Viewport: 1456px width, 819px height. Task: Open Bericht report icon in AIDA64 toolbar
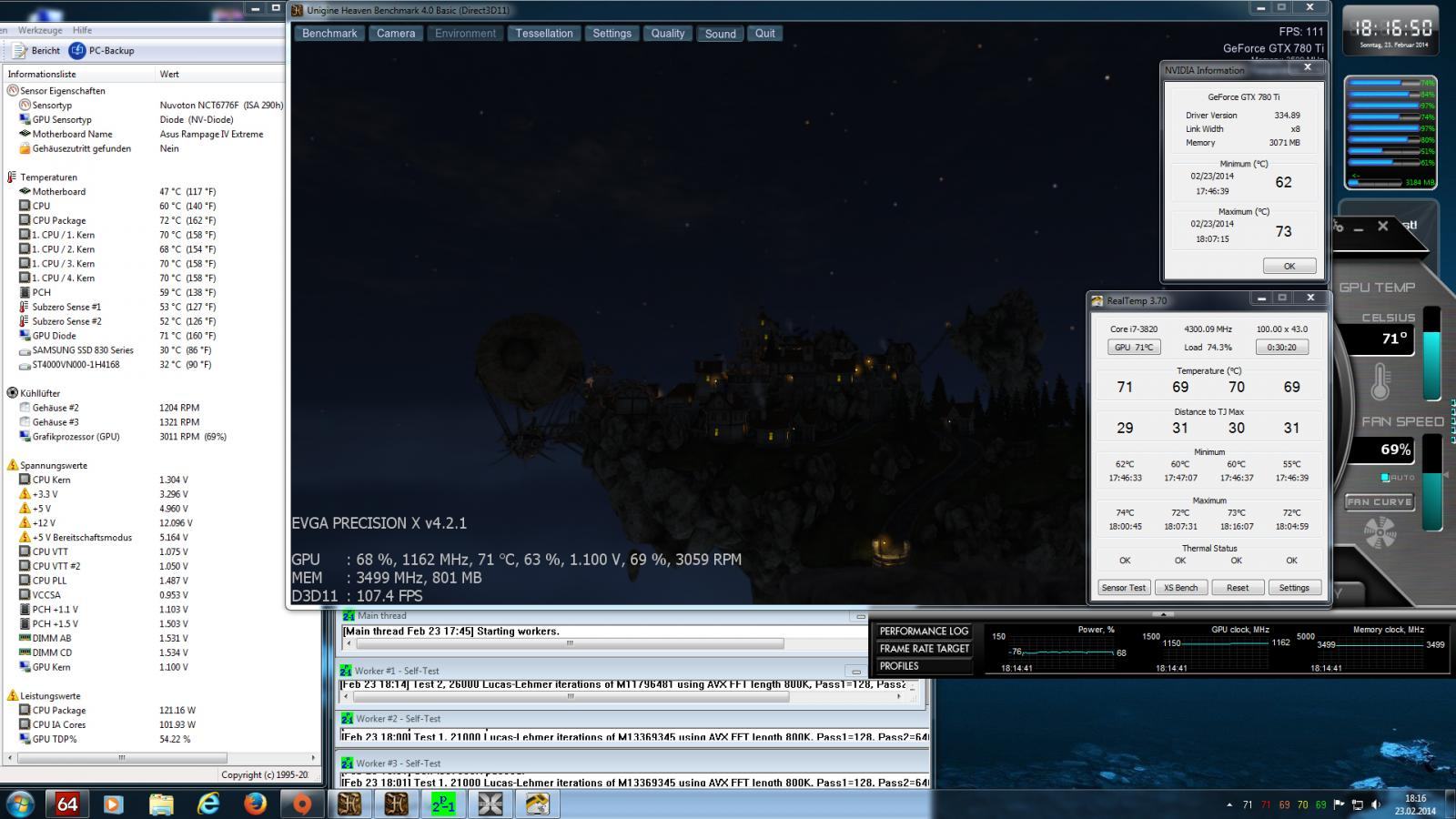pyautogui.click(x=21, y=51)
